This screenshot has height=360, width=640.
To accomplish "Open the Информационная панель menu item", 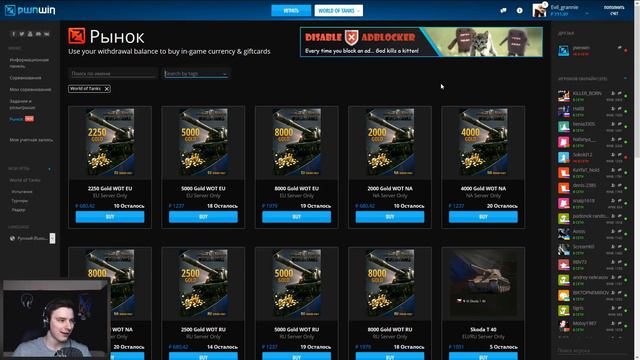I will click(29, 63).
